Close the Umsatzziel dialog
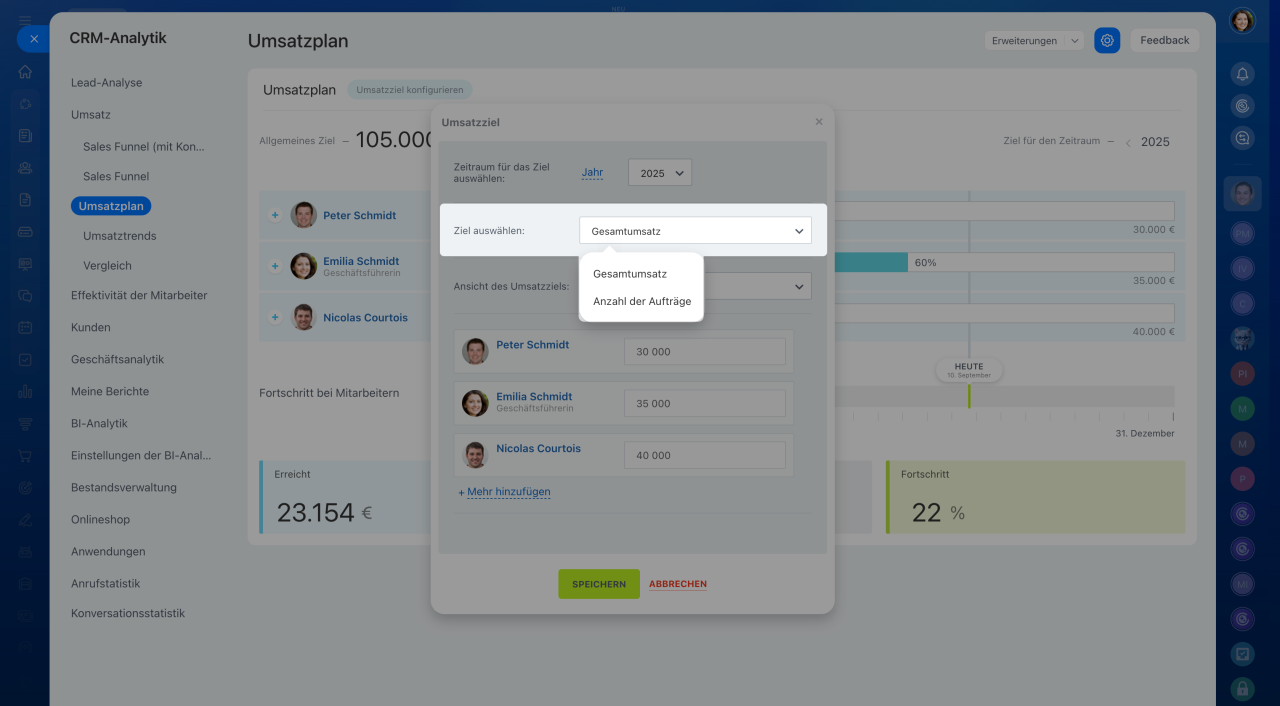Screen dimensions: 1280x706 819,122
